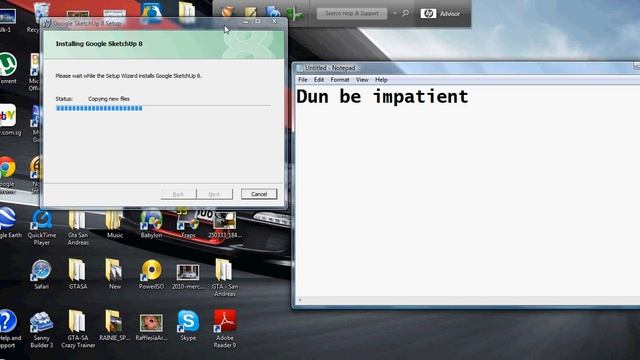640x360 pixels.
Task: Open the Music folder on desktop
Action: click(114, 220)
